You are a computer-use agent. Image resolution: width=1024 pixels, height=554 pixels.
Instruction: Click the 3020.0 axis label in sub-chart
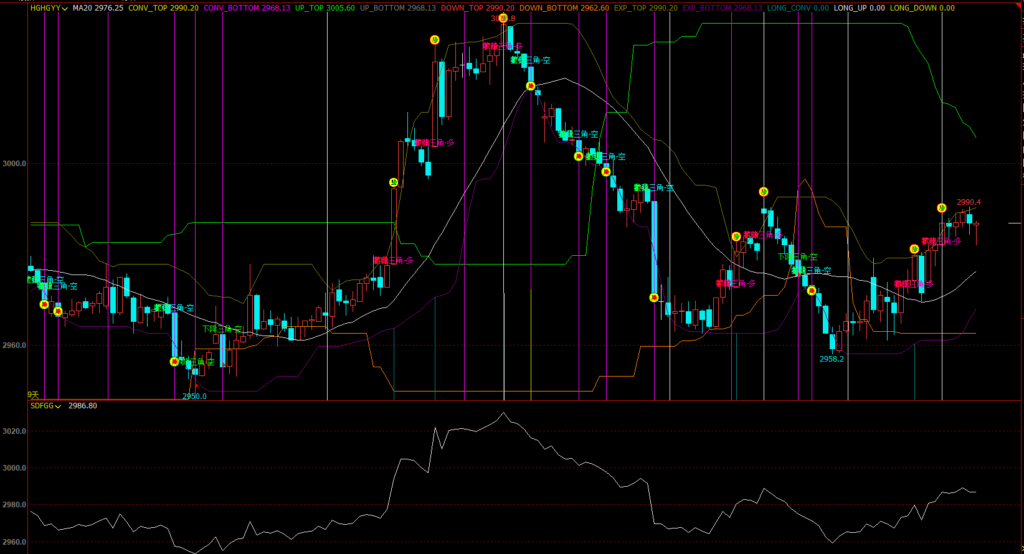pyautogui.click(x=12, y=432)
